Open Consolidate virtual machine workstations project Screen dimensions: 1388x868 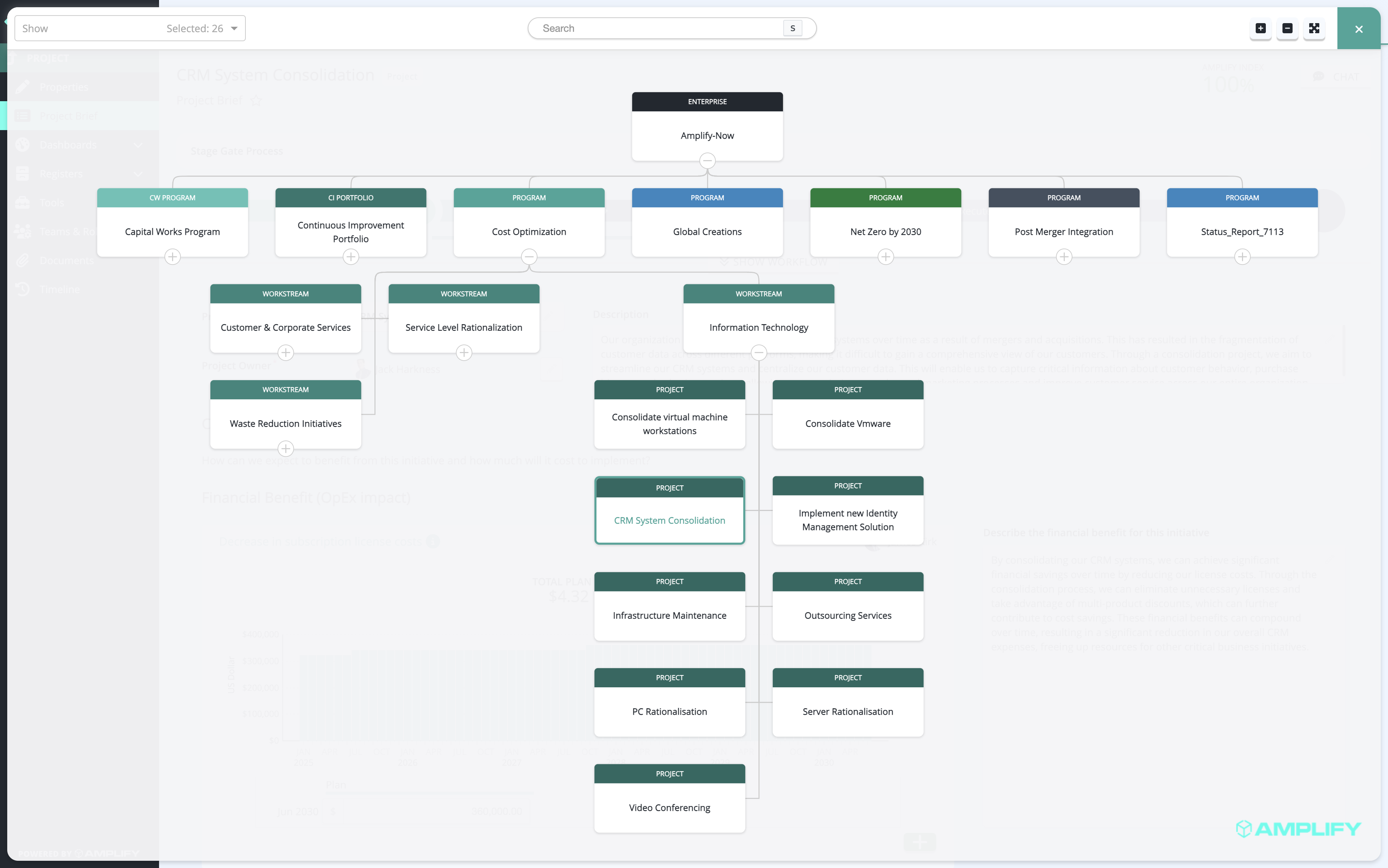coord(669,414)
